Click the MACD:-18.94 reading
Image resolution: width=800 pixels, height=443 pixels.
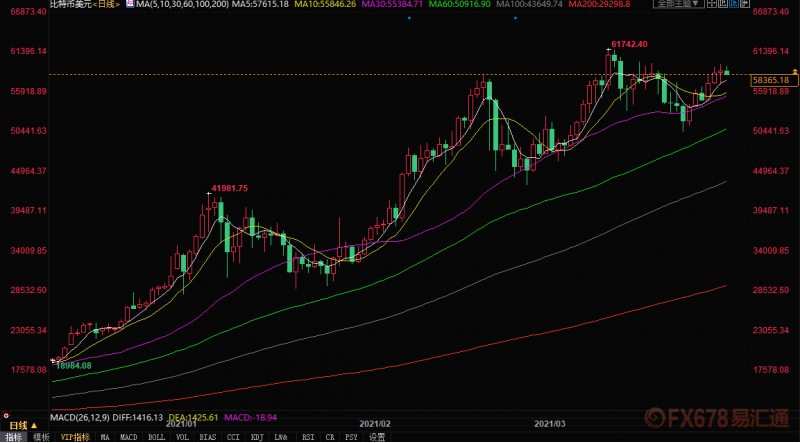(249, 417)
